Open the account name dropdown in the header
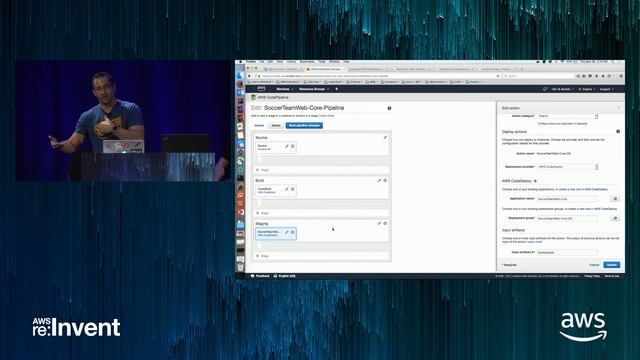 (562, 89)
